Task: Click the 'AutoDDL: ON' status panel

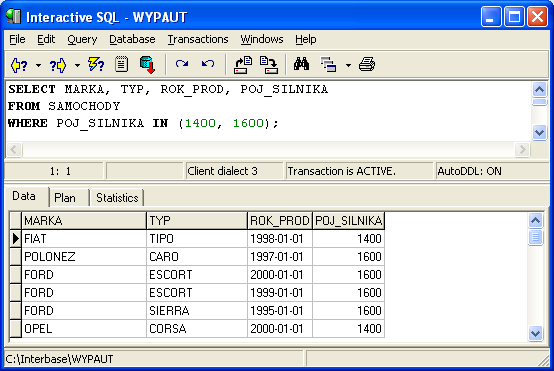Action: pyautogui.click(x=493, y=171)
